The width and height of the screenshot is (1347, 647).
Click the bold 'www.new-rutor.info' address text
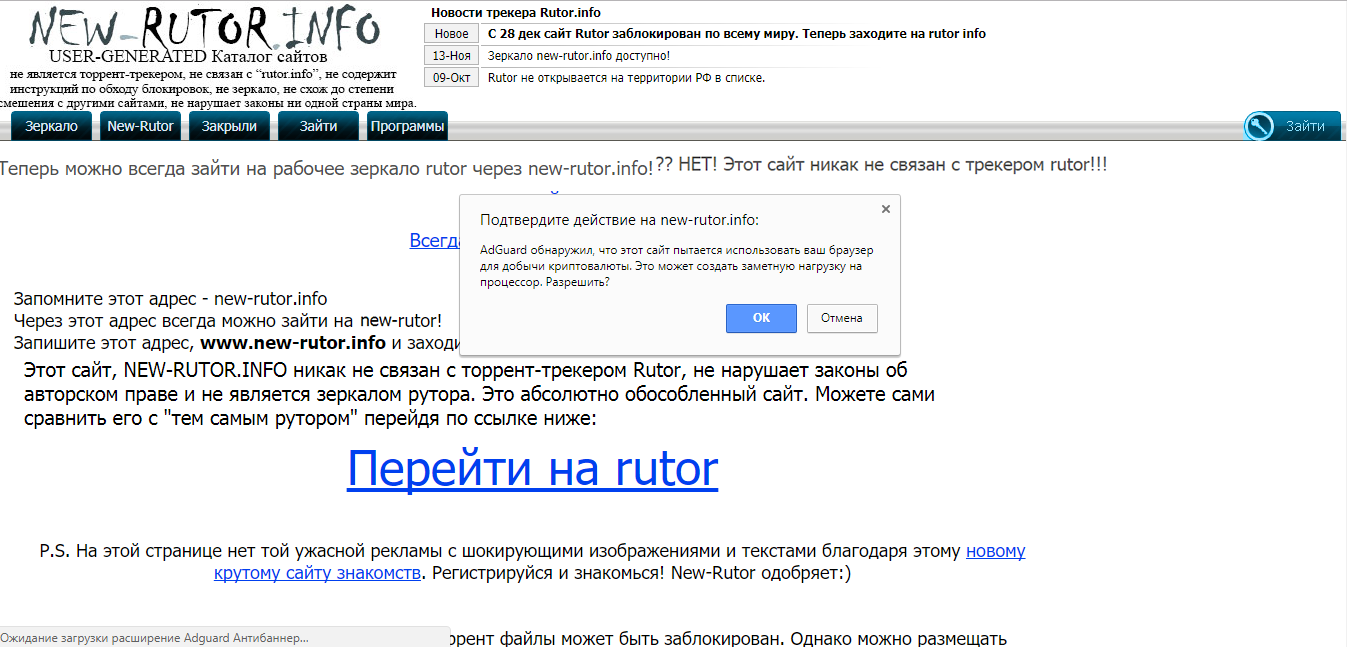pyautogui.click(x=293, y=343)
